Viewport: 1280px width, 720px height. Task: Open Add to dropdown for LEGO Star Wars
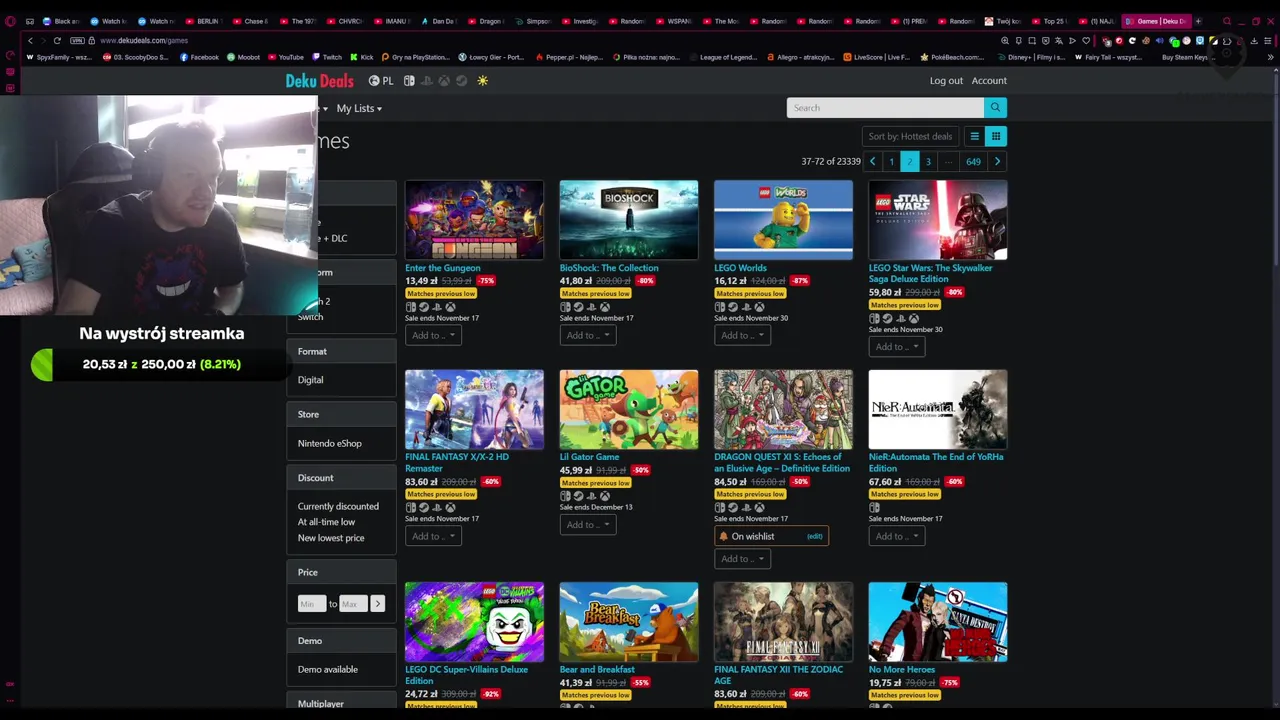pos(897,347)
